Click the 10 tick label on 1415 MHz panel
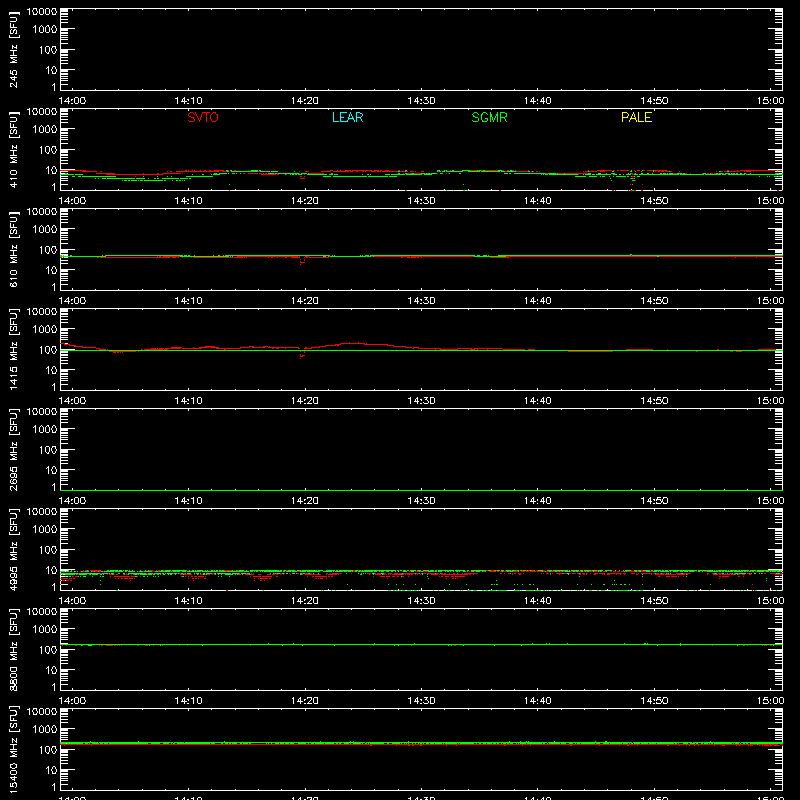The width and height of the screenshot is (800, 800). [x=51, y=370]
